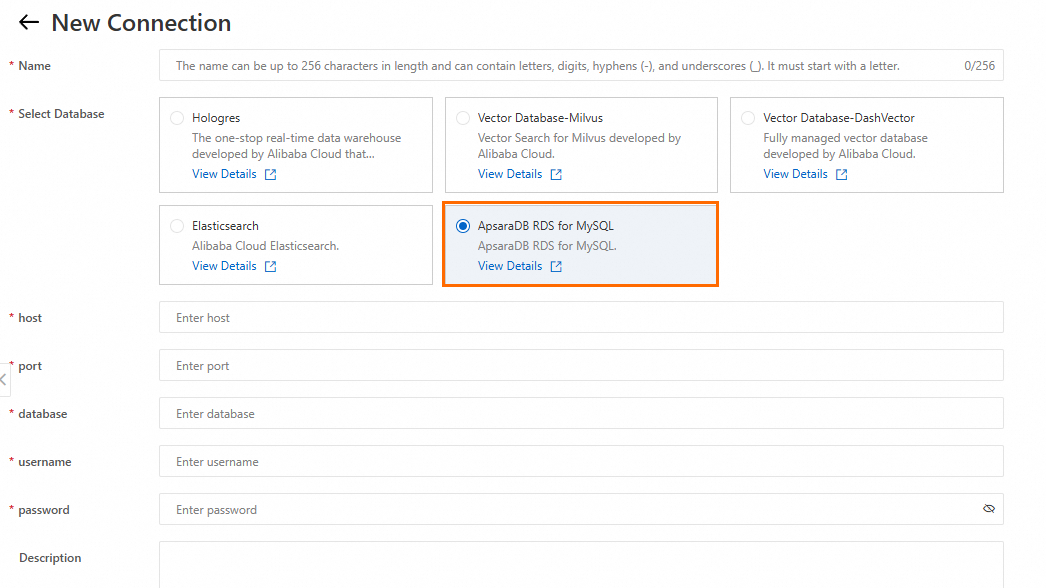Click into the connection Name field
Screen dimensions: 1046x588
coord(560,66)
